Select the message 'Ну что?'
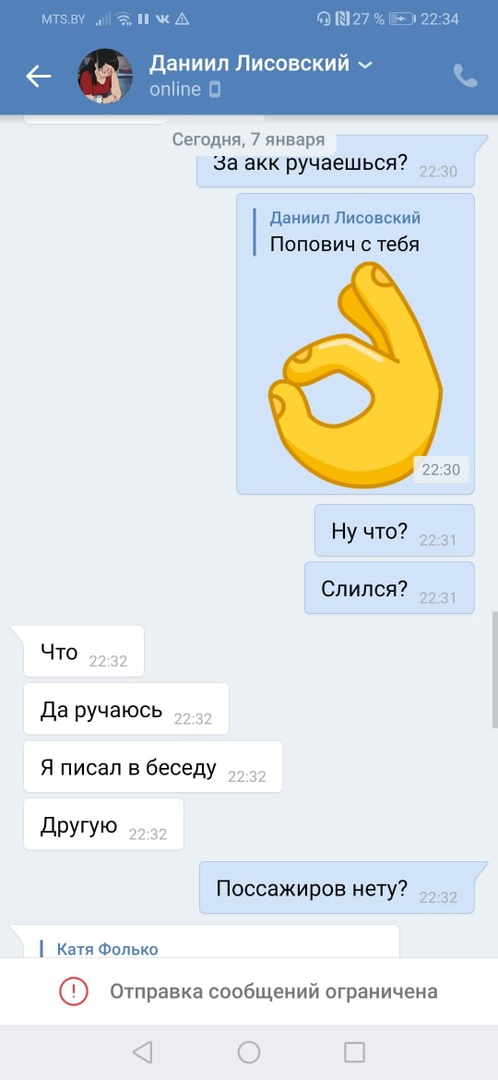 [x=395, y=530]
